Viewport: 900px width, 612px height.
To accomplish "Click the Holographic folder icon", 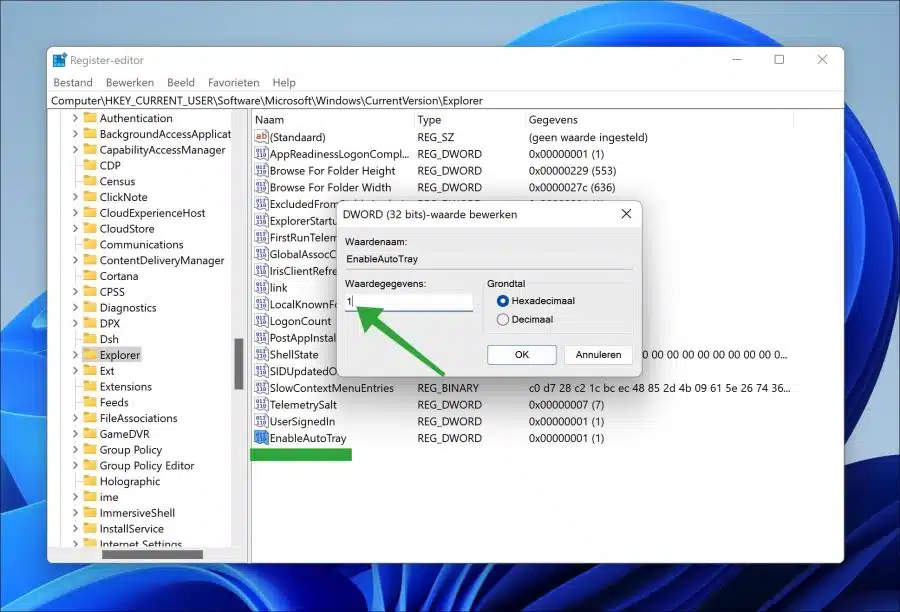I will tap(90, 481).
